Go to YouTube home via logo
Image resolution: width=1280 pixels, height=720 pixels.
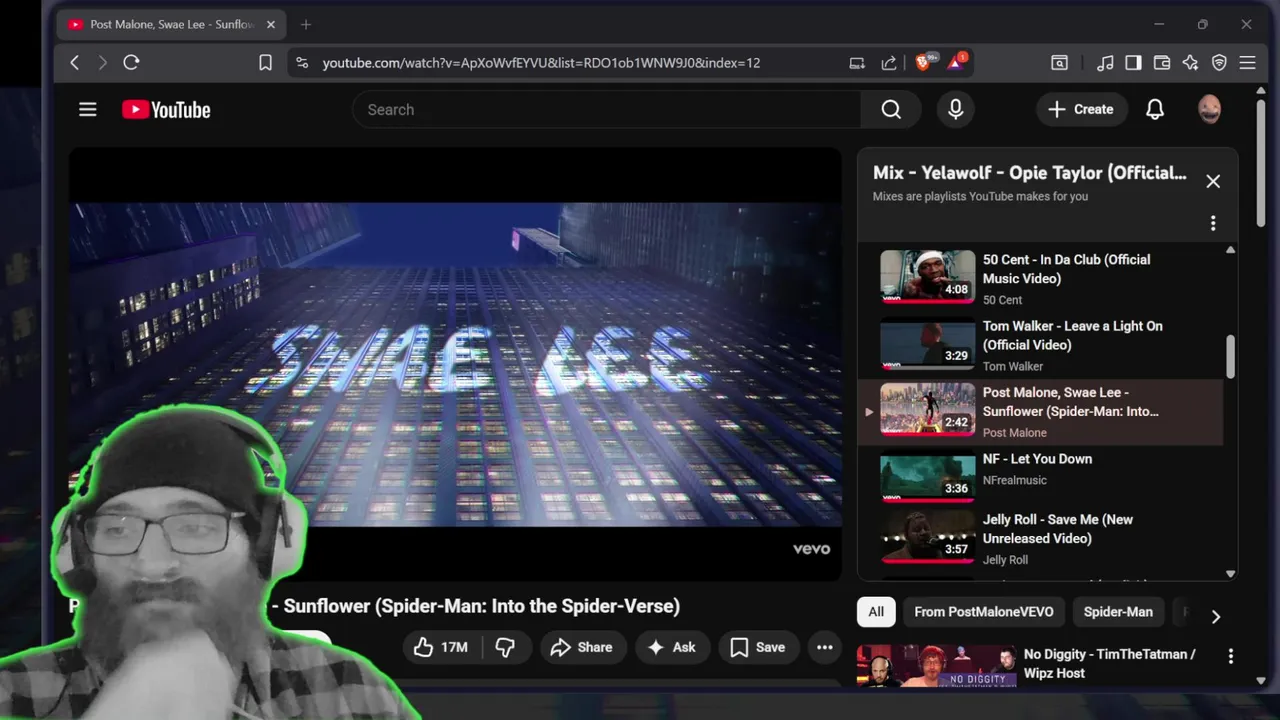coord(166,110)
